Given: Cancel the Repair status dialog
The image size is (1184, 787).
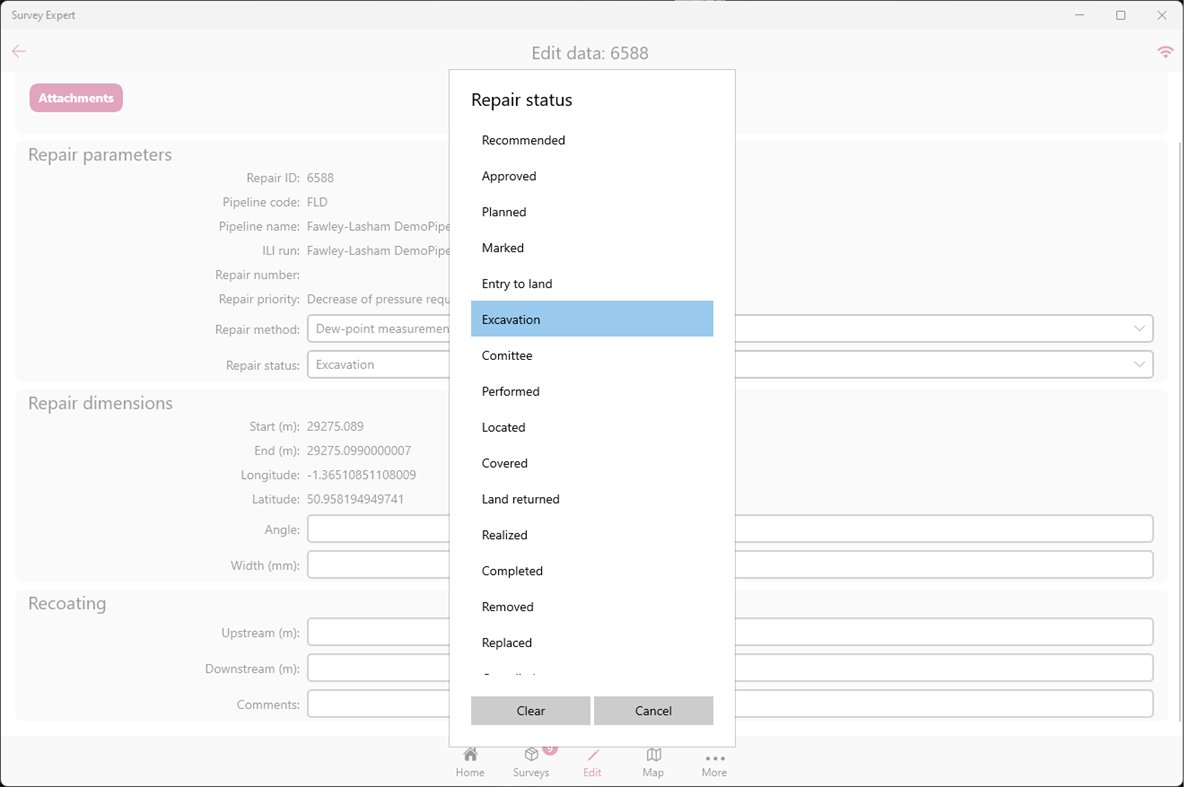Looking at the screenshot, I should coord(653,711).
